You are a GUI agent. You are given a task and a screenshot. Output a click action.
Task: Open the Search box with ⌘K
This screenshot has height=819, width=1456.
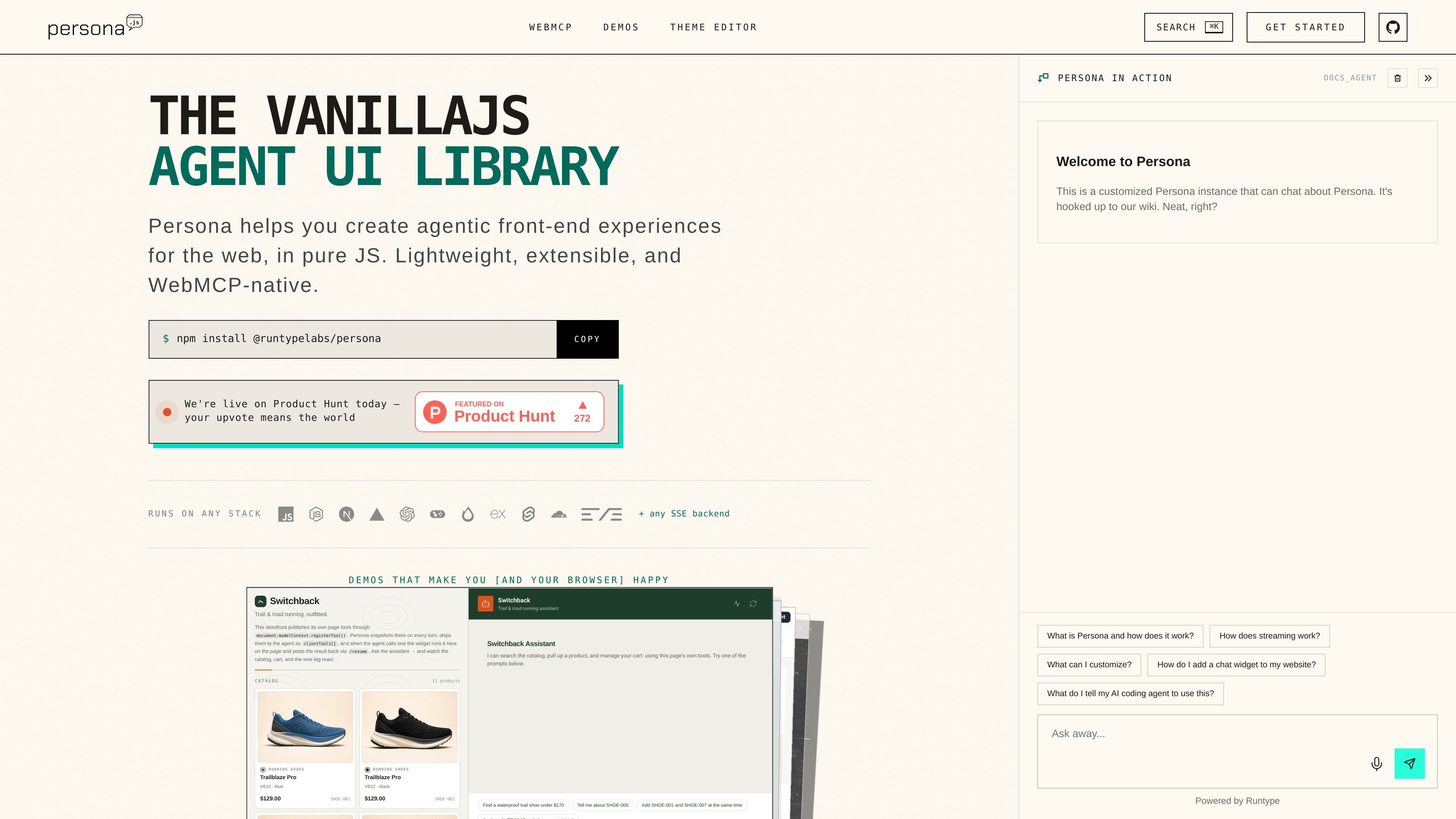1189,27
